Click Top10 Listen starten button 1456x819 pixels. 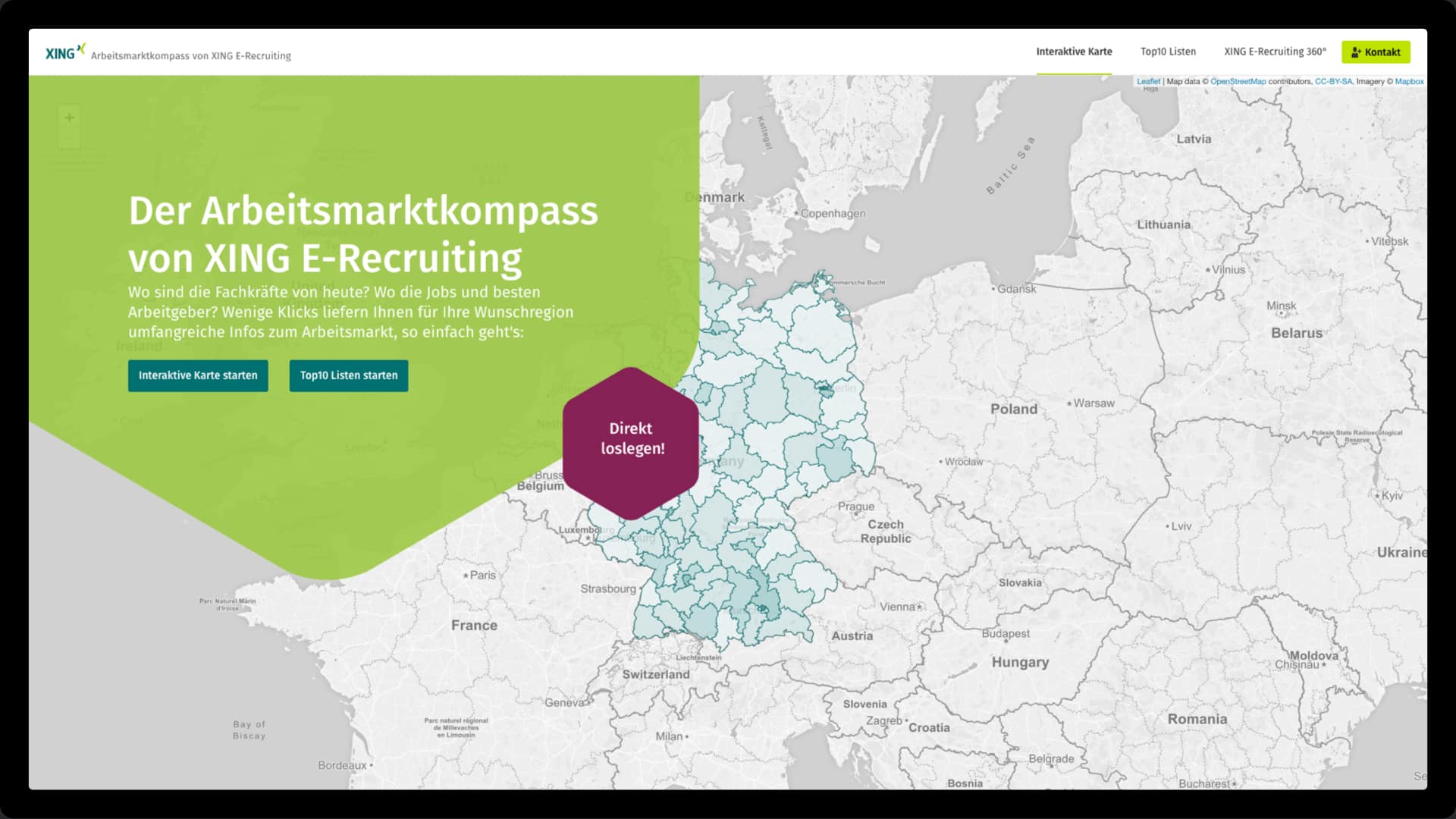pos(349,375)
